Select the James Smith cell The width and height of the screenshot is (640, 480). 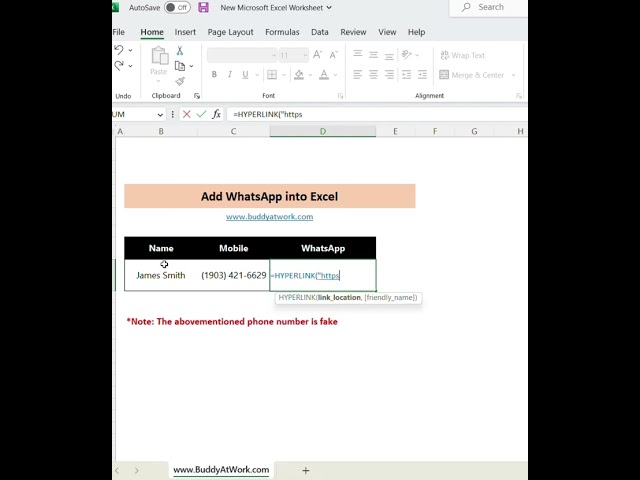coord(161,276)
